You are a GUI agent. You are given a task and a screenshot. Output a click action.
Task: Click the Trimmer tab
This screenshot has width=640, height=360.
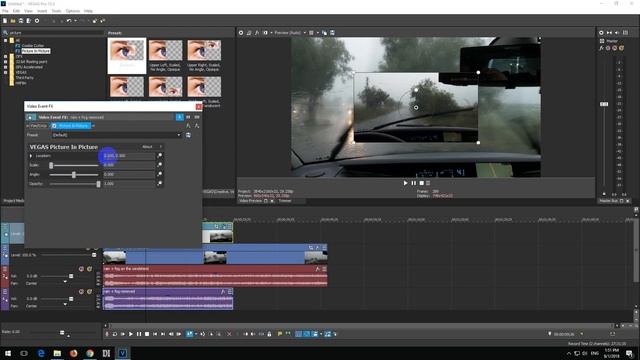[x=285, y=201]
